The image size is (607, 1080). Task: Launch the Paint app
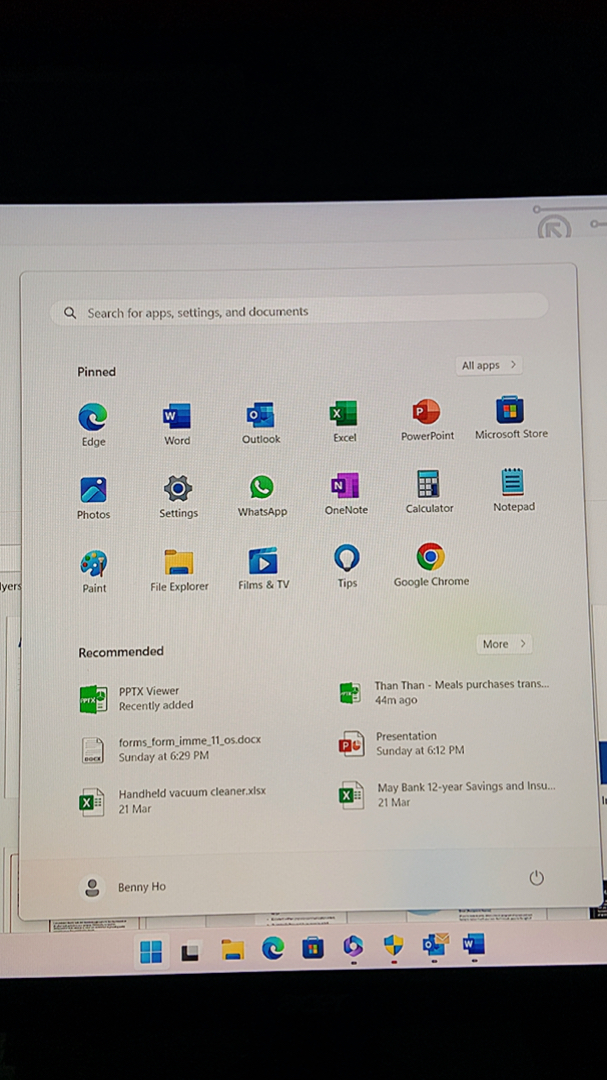[94, 571]
